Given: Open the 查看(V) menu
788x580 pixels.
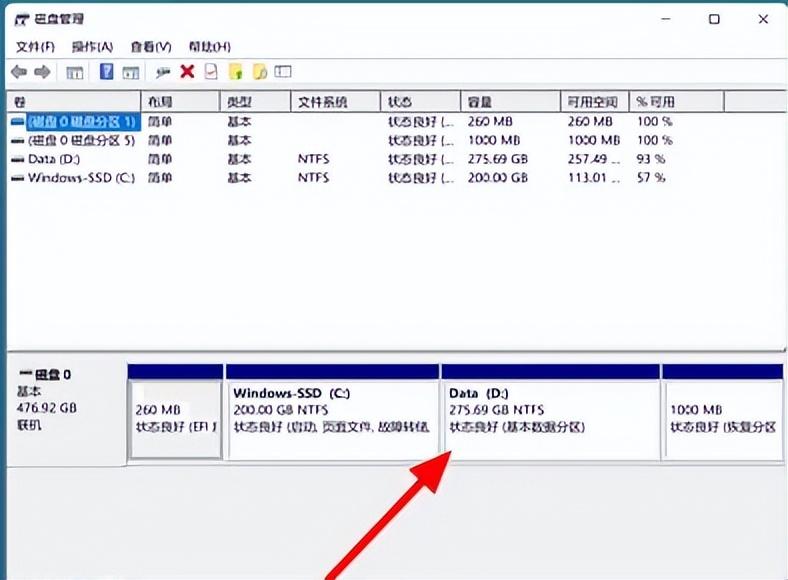Looking at the screenshot, I should 151,47.
